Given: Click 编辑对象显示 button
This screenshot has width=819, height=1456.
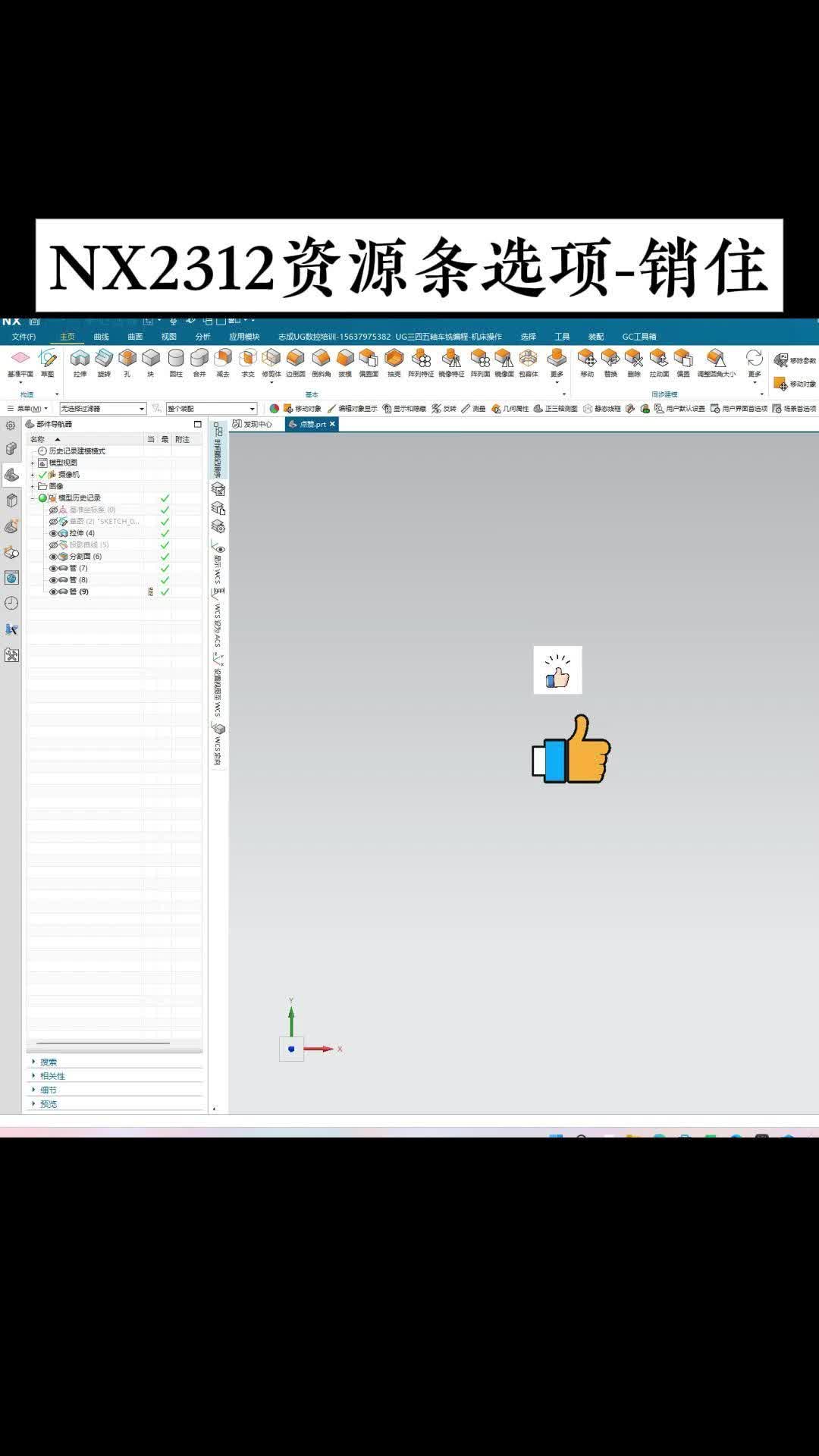Looking at the screenshot, I should pyautogui.click(x=352, y=409).
